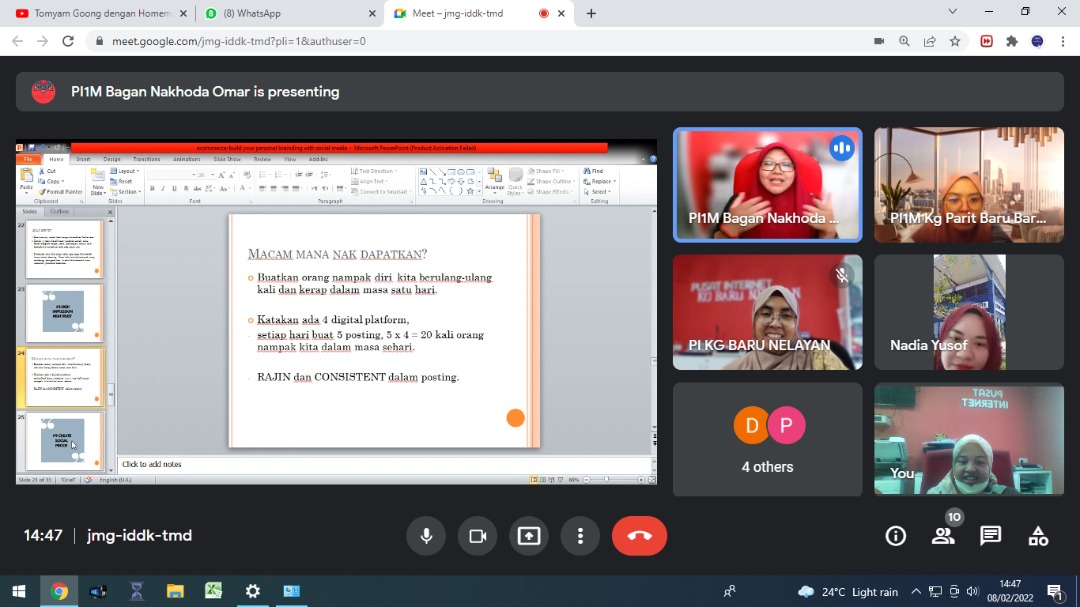Open the chat with everyone panel
This screenshot has height=607, width=1080.
point(991,536)
